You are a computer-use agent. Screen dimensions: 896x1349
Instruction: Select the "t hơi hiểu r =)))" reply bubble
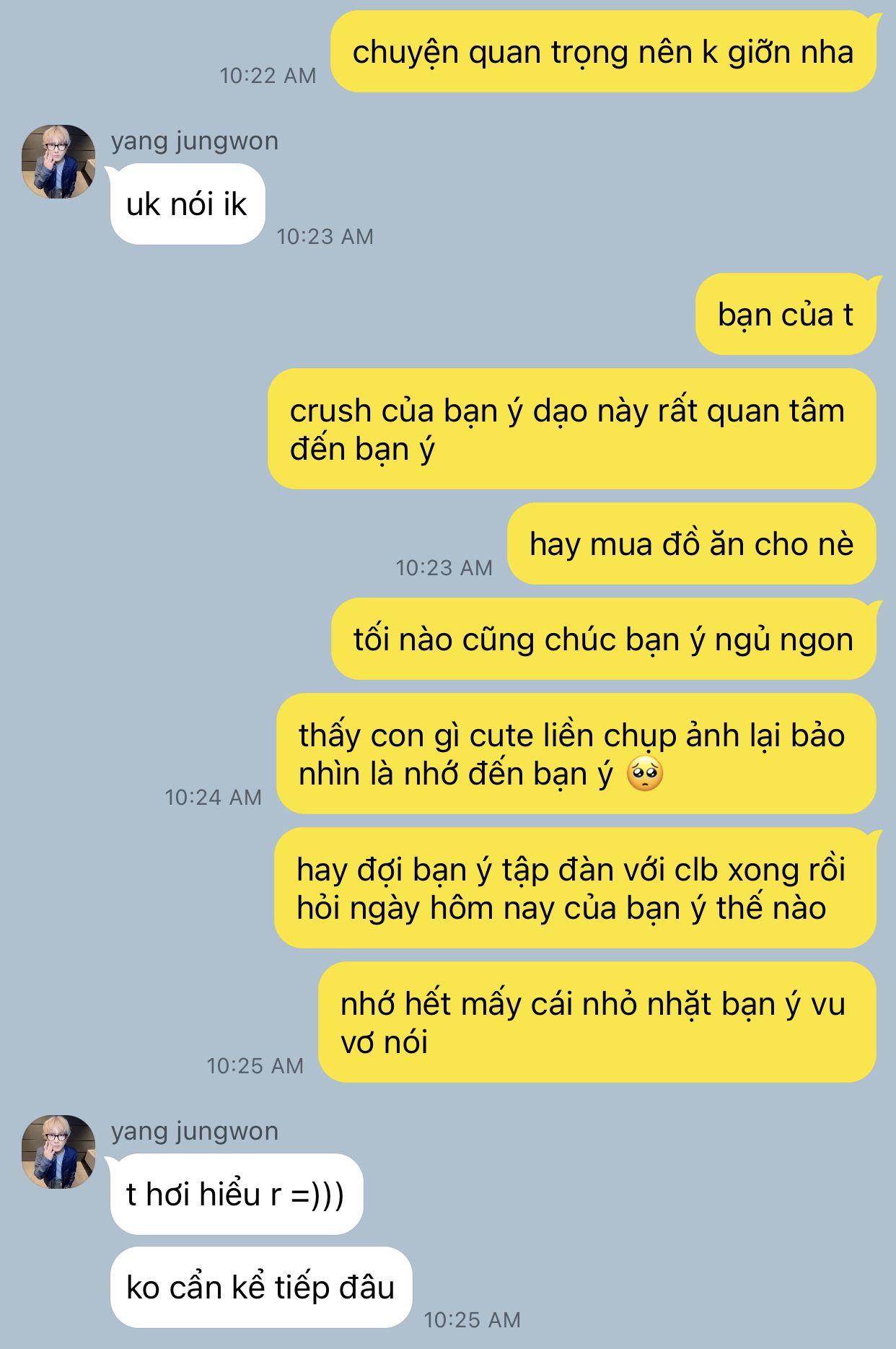pyautogui.click(x=237, y=1195)
